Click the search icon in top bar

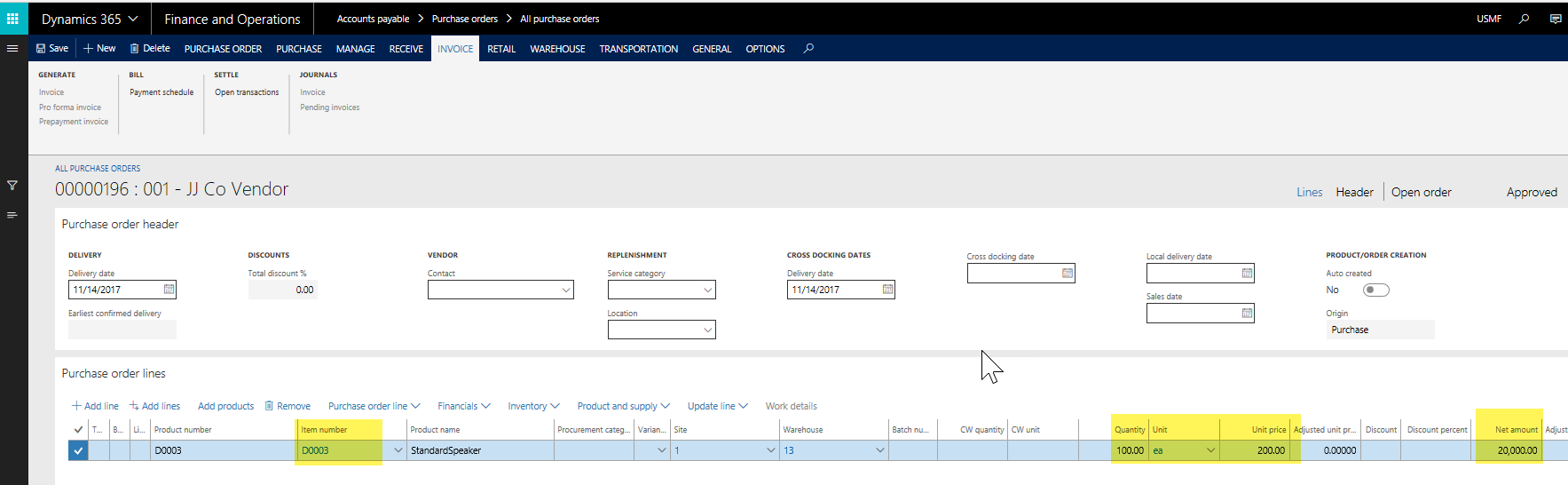1525,19
